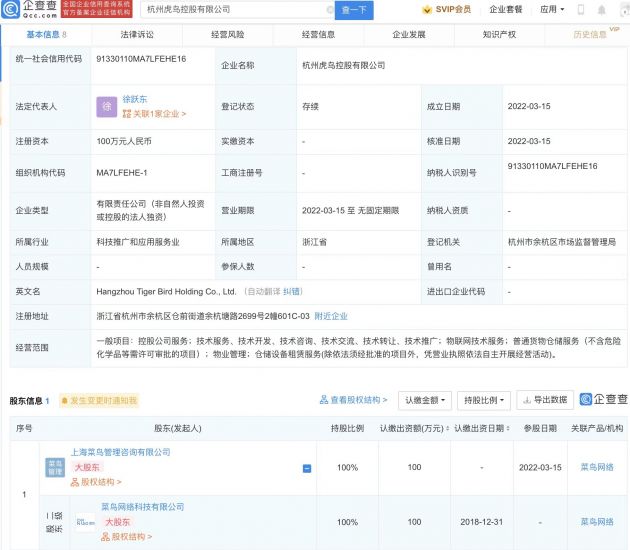Switch to the 经营信息 tab
This screenshot has width=630, height=550.
pos(318,35)
